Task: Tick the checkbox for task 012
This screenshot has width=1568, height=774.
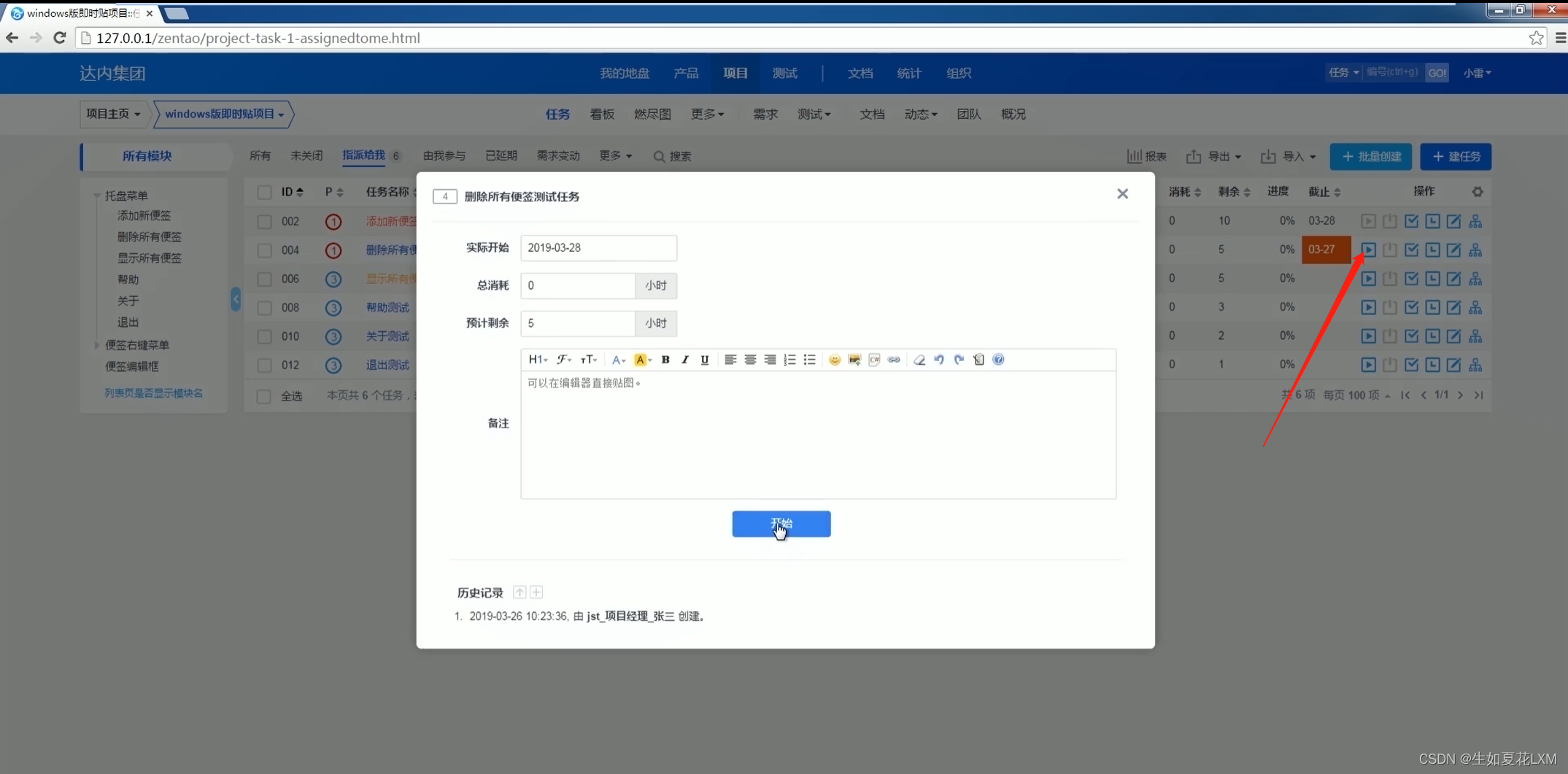Action: (x=264, y=365)
